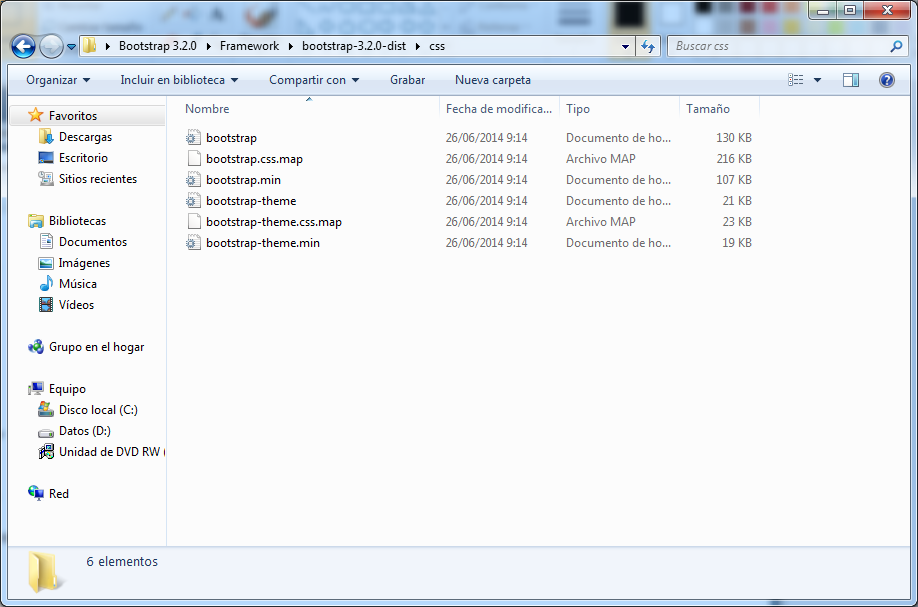The width and height of the screenshot is (918, 607).
Task: Change the view with the view icon
Action: (796, 80)
